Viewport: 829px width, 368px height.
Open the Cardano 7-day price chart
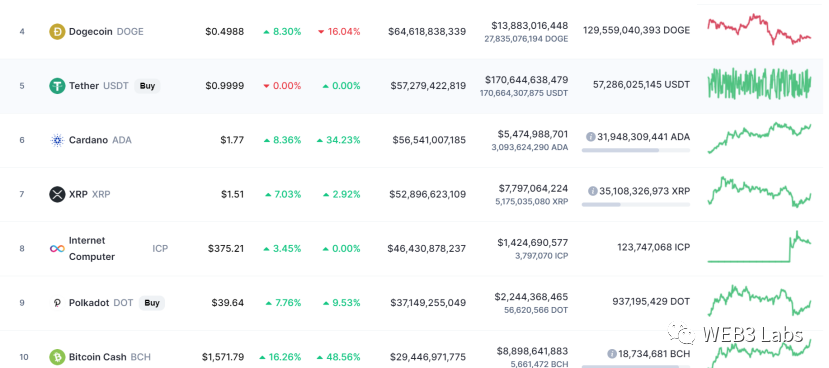pos(759,137)
